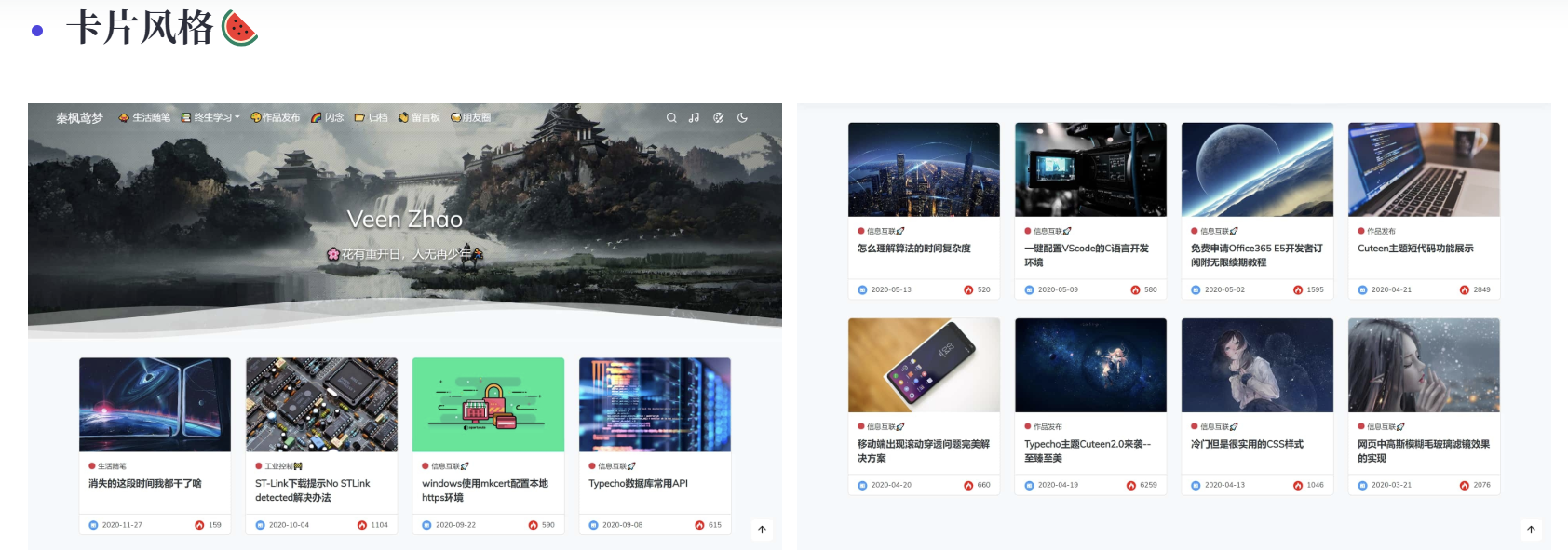Image resolution: width=1568 pixels, height=551 pixels.
Task: Open the 留言板 navigation item
Action: [420, 118]
